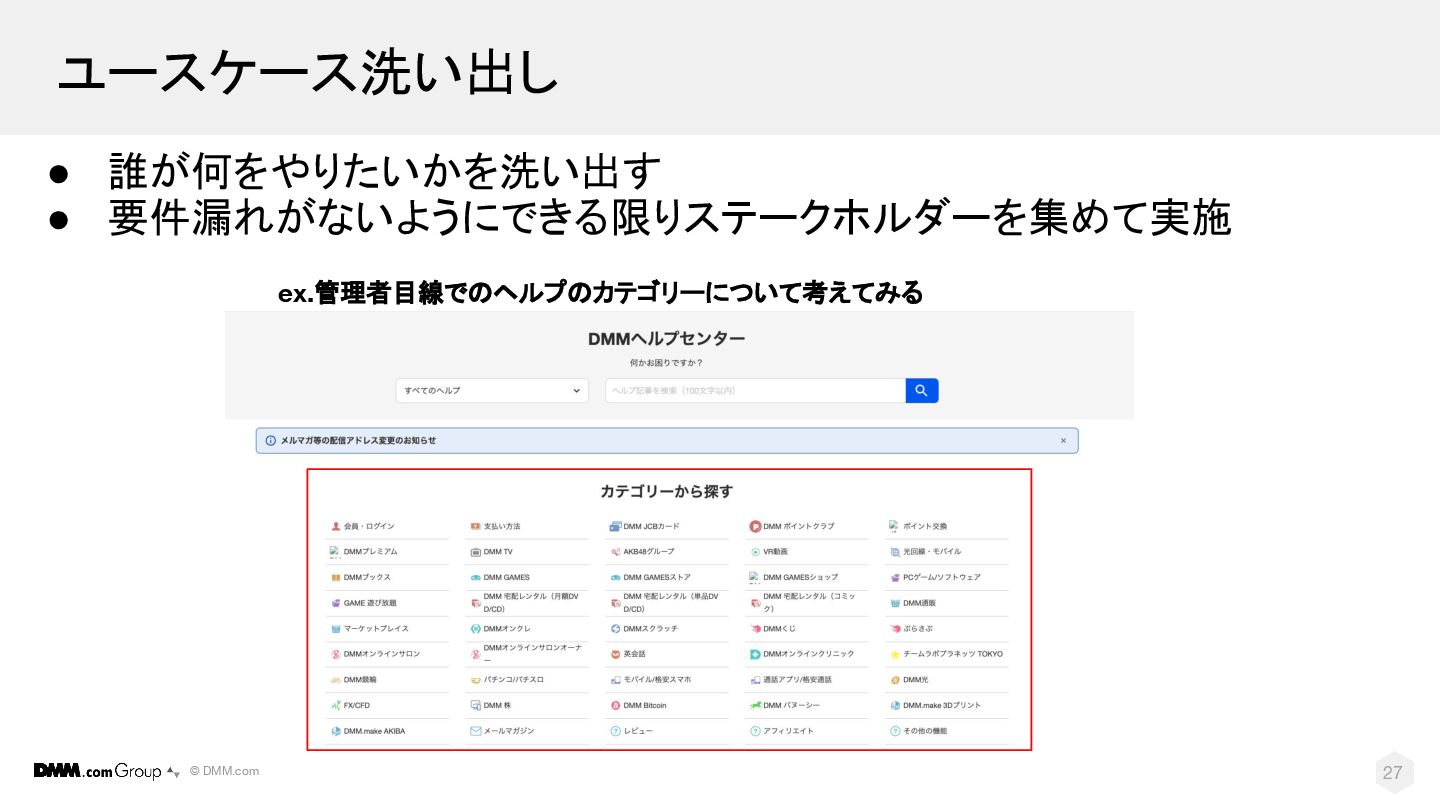Click the DMM GAMES controller icon
Screen dimensions: 1440x810
point(476,577)
